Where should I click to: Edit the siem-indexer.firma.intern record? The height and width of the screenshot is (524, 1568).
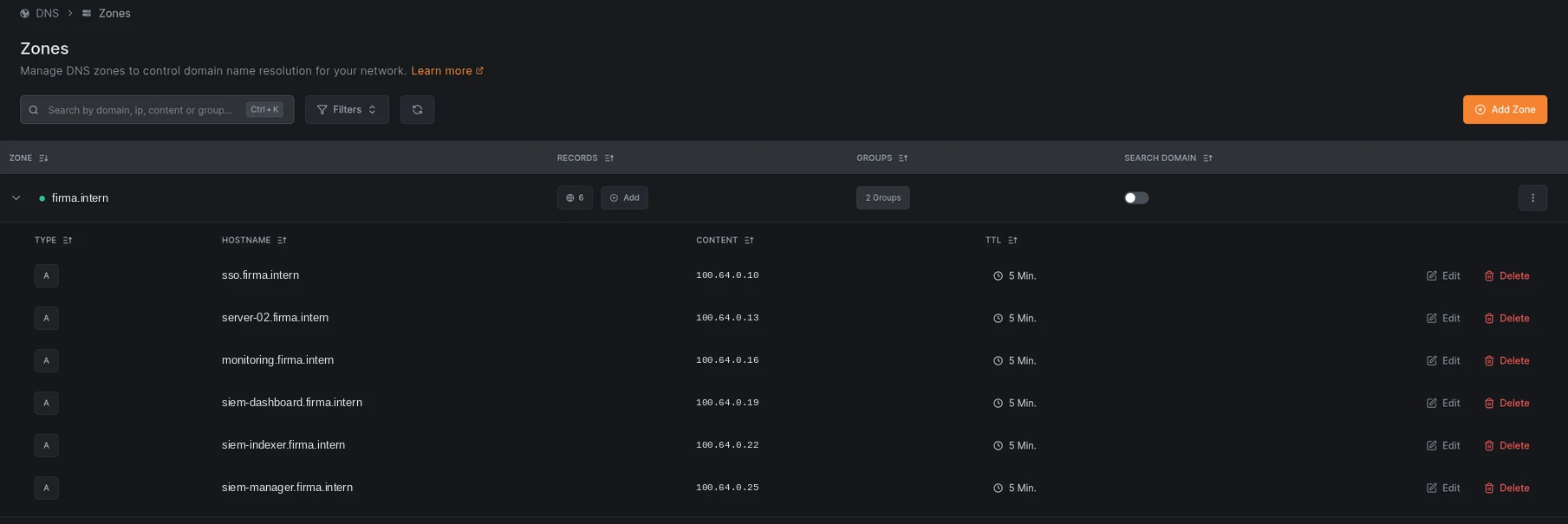pyautogui.click(x=1443, y=446)
